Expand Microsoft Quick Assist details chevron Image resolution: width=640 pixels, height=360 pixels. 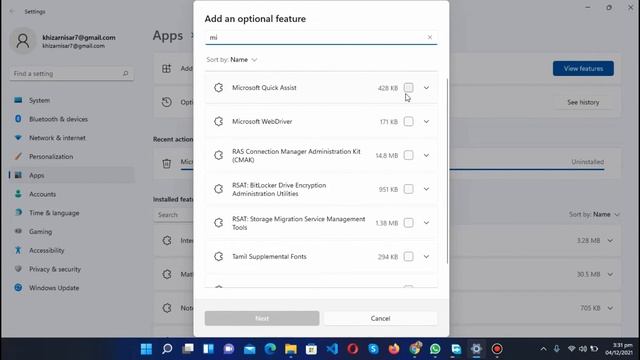pos(426,88)
